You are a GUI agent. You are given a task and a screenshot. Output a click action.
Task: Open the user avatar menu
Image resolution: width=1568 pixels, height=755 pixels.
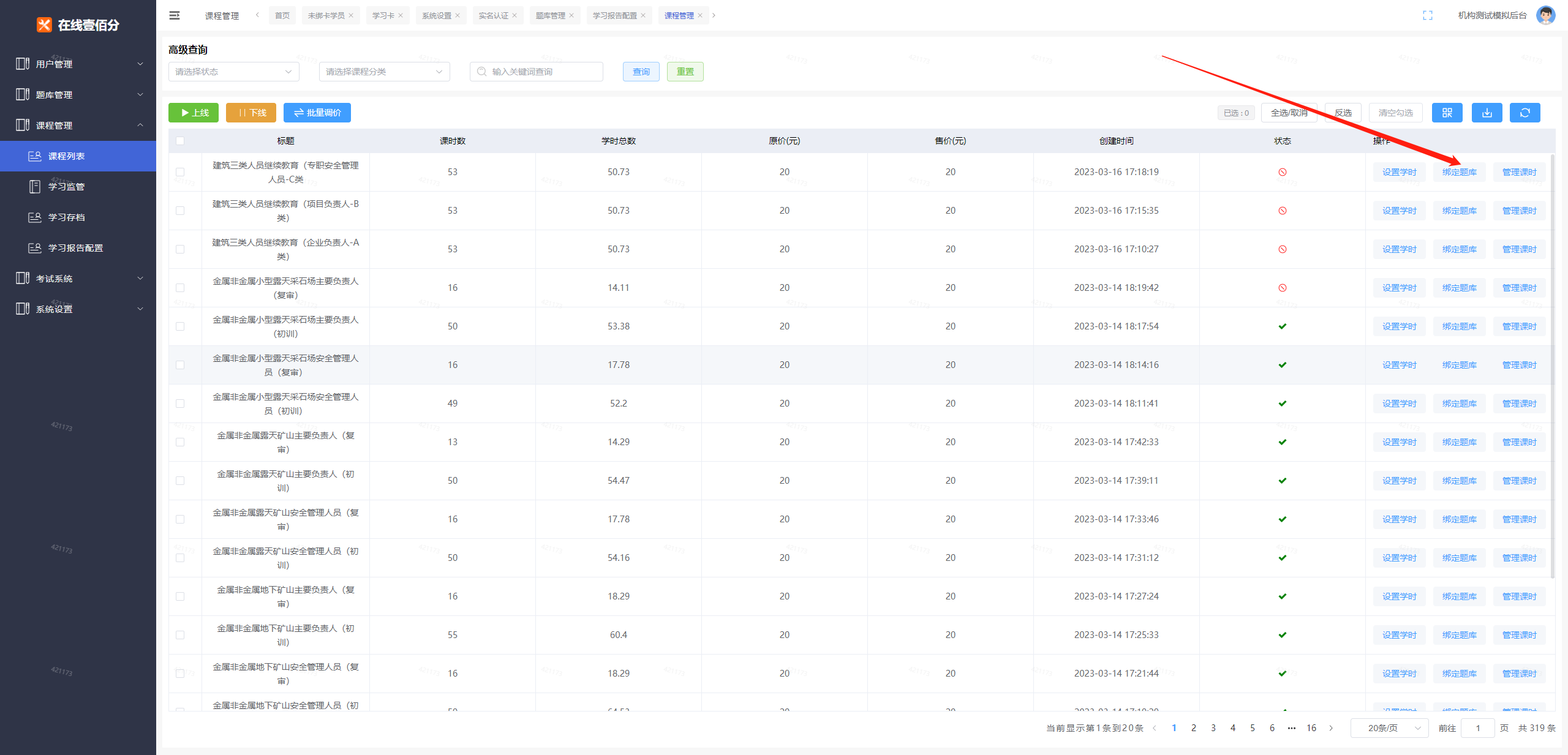pos(1546,15)
